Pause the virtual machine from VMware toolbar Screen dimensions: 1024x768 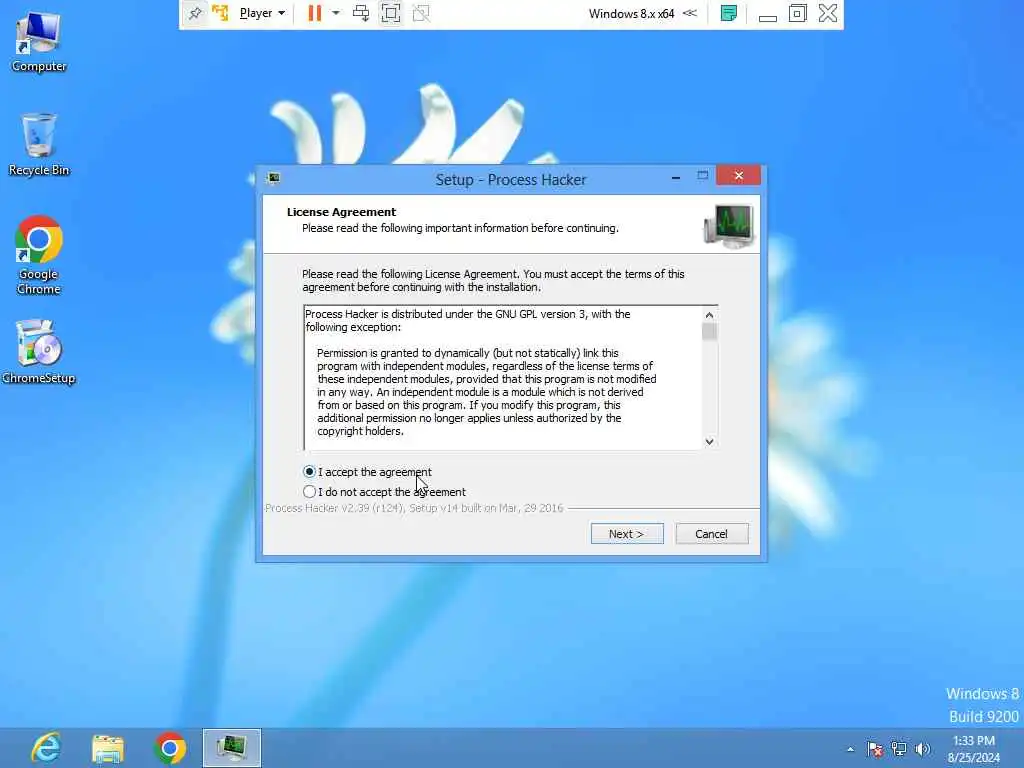(x=315, y=13)
